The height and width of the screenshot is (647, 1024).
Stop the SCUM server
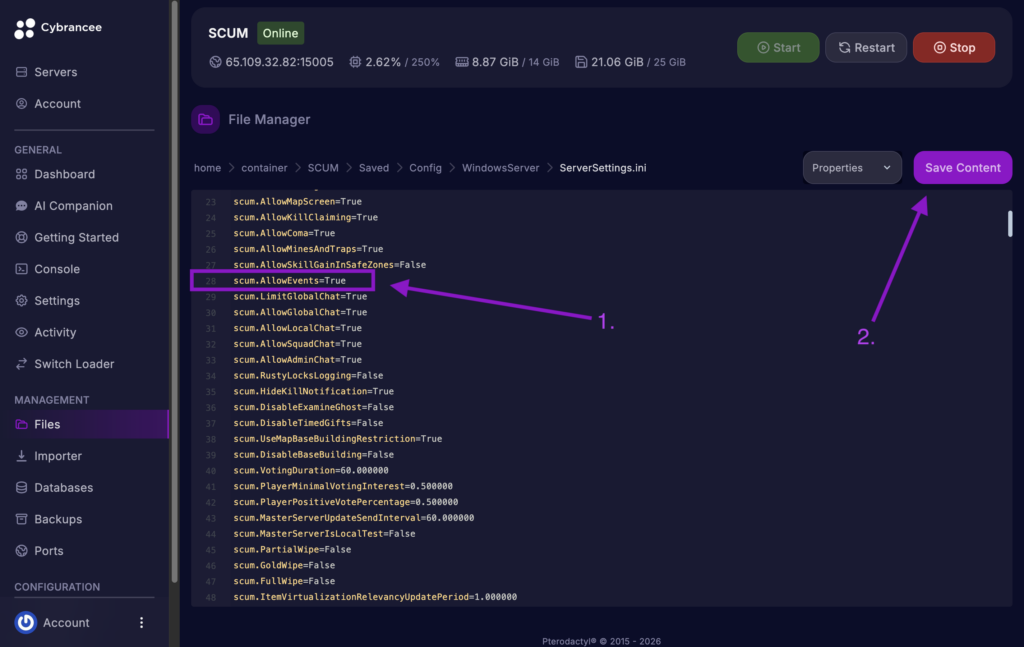[x=953, y=46]
